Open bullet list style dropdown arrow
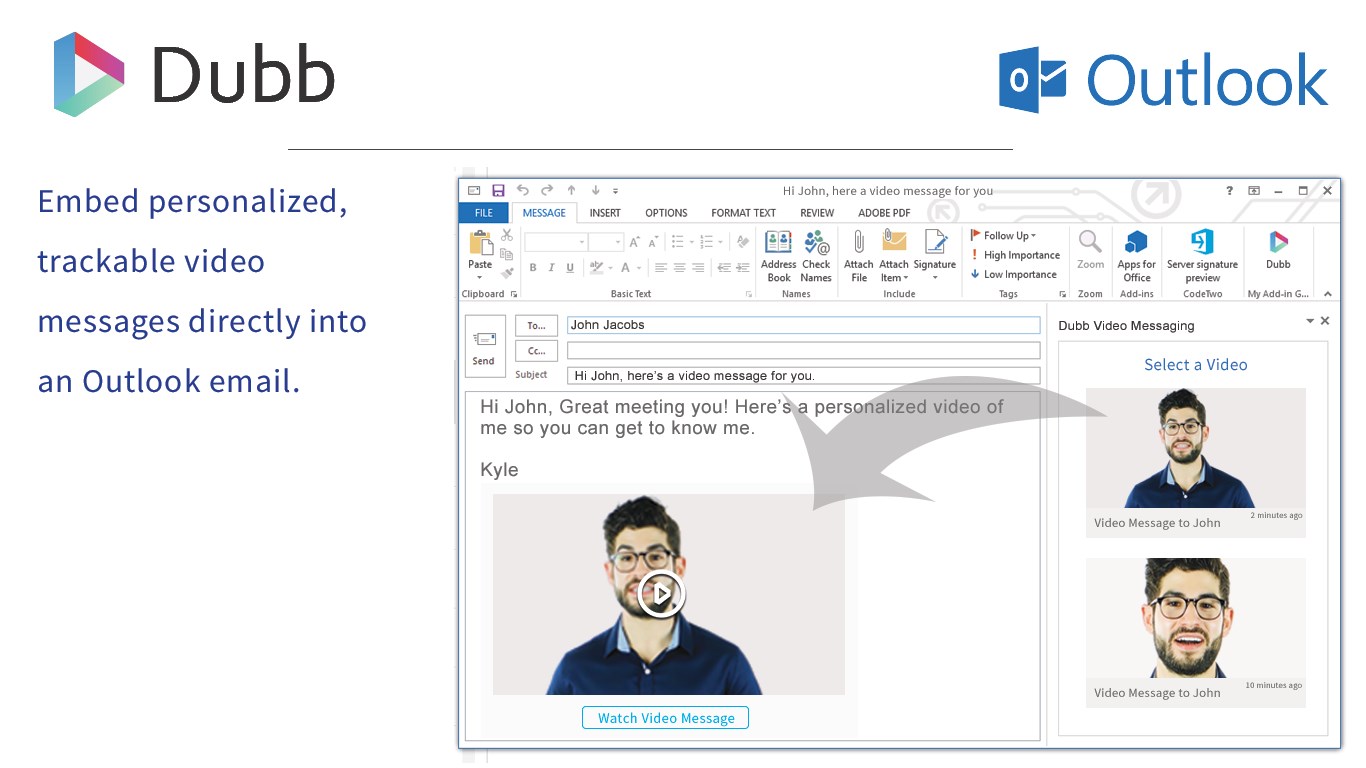The width and height of the screenshot is (1366, 768). pos(692,242)
